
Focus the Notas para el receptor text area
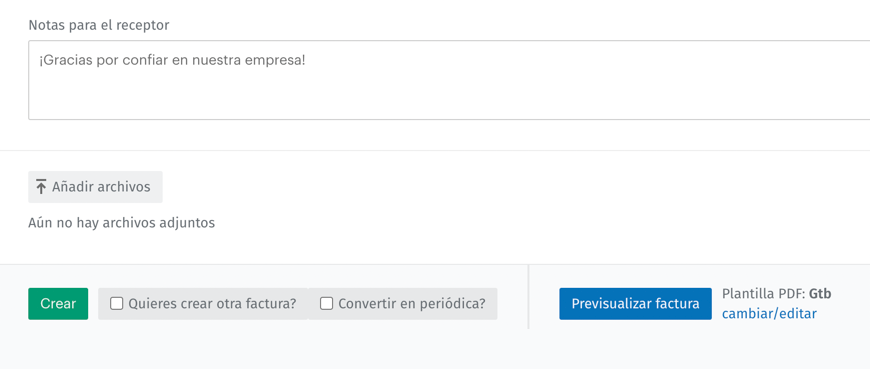[x=449, y=80]
